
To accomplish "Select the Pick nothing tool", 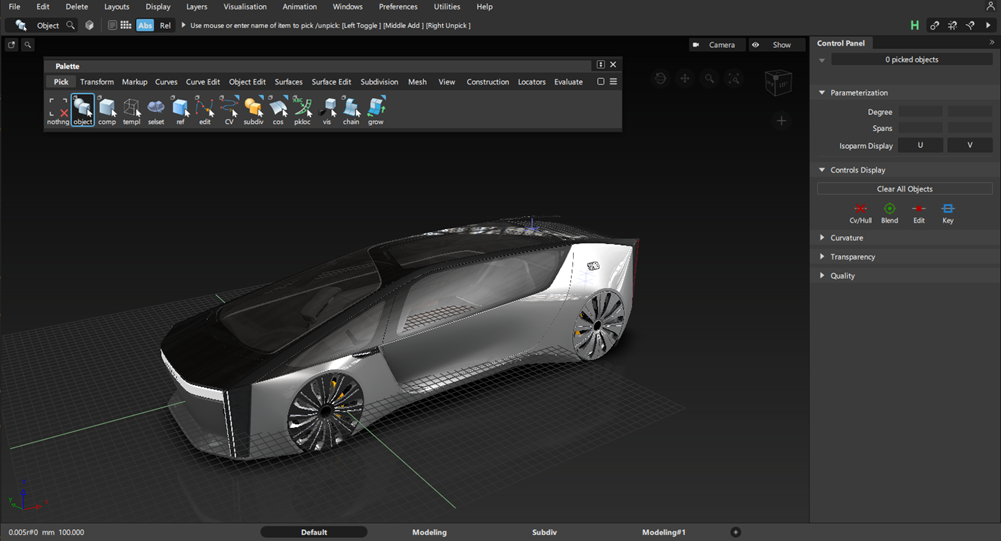I will [x=58, y=108].
